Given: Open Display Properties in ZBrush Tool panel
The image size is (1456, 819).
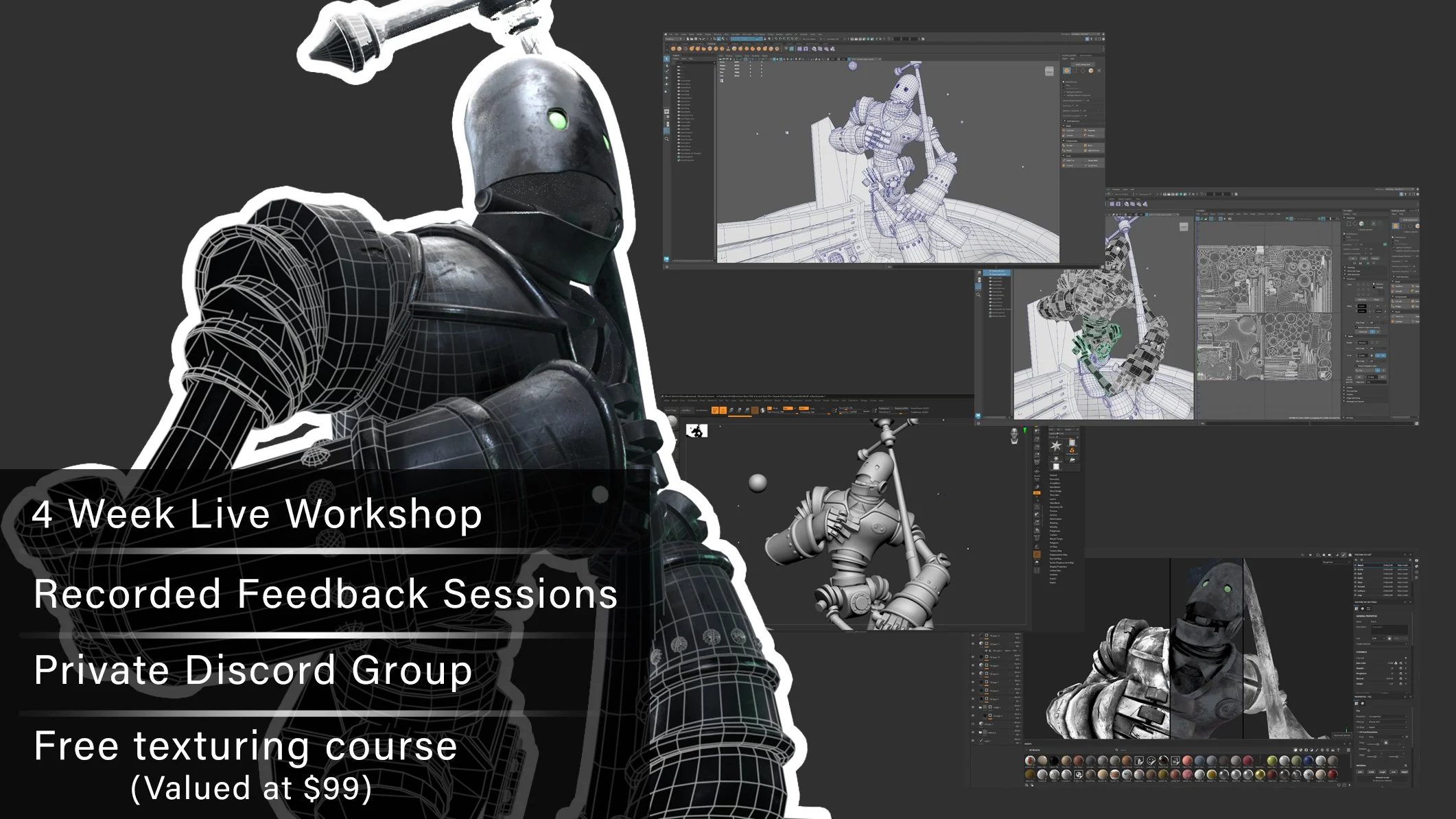Looking at the screenshot, I should pyautogui.click(x=1058, y=567).
